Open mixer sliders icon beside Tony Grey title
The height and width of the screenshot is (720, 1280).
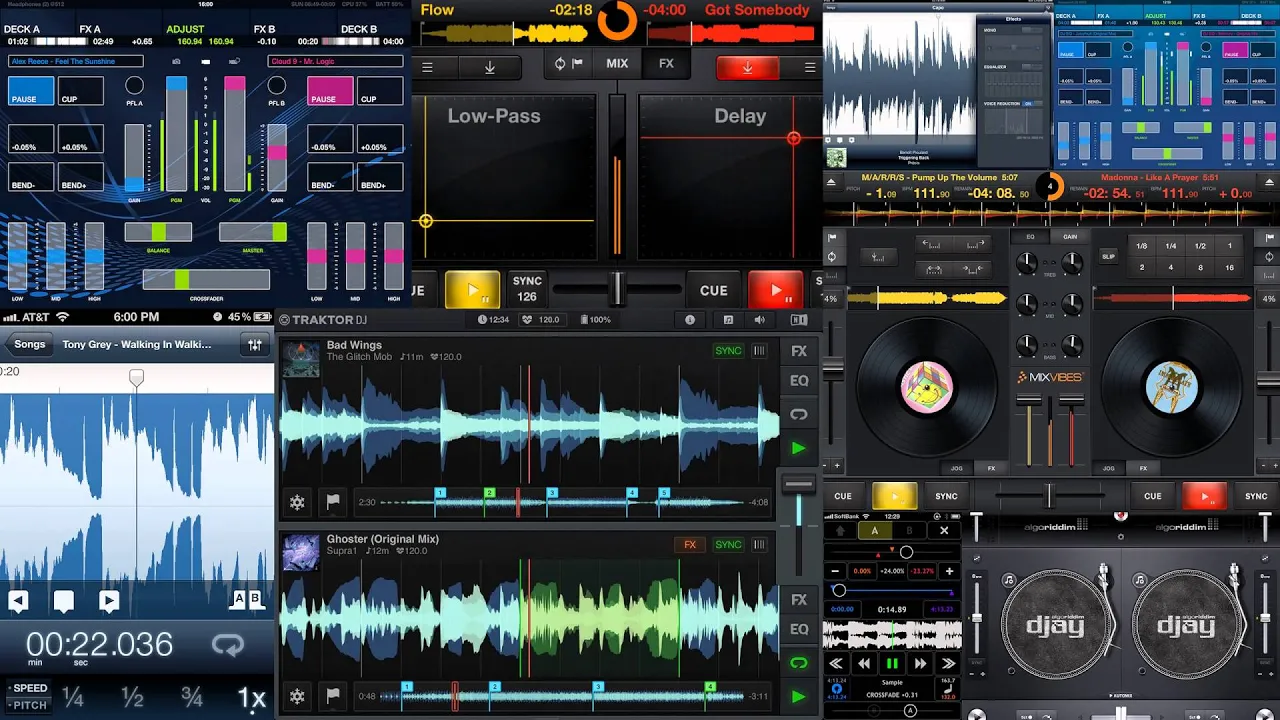(254, 344)
